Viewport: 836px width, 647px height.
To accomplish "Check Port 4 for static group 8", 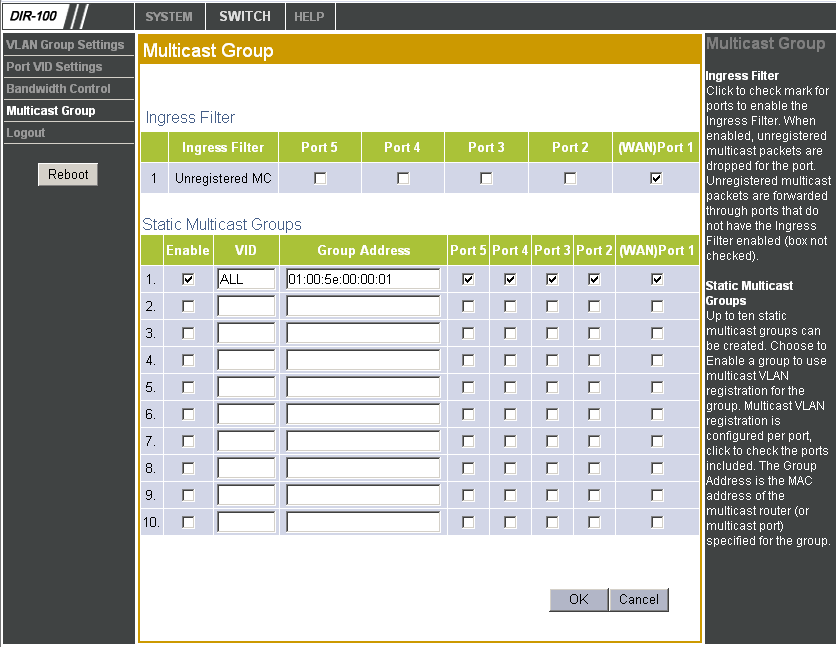I will pyautogui.click(x=510, y=468).
